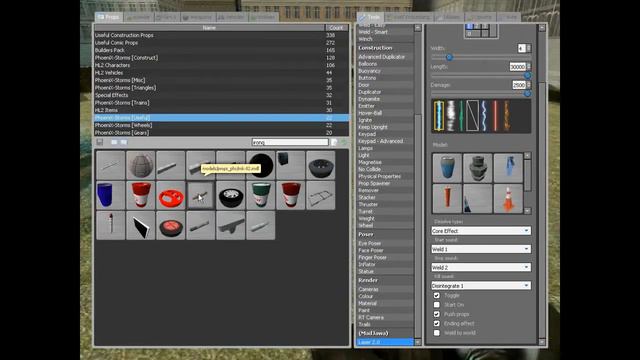Select the Special Effects prop category
Viewport: 640px width, 360px height.
(222, 95)
